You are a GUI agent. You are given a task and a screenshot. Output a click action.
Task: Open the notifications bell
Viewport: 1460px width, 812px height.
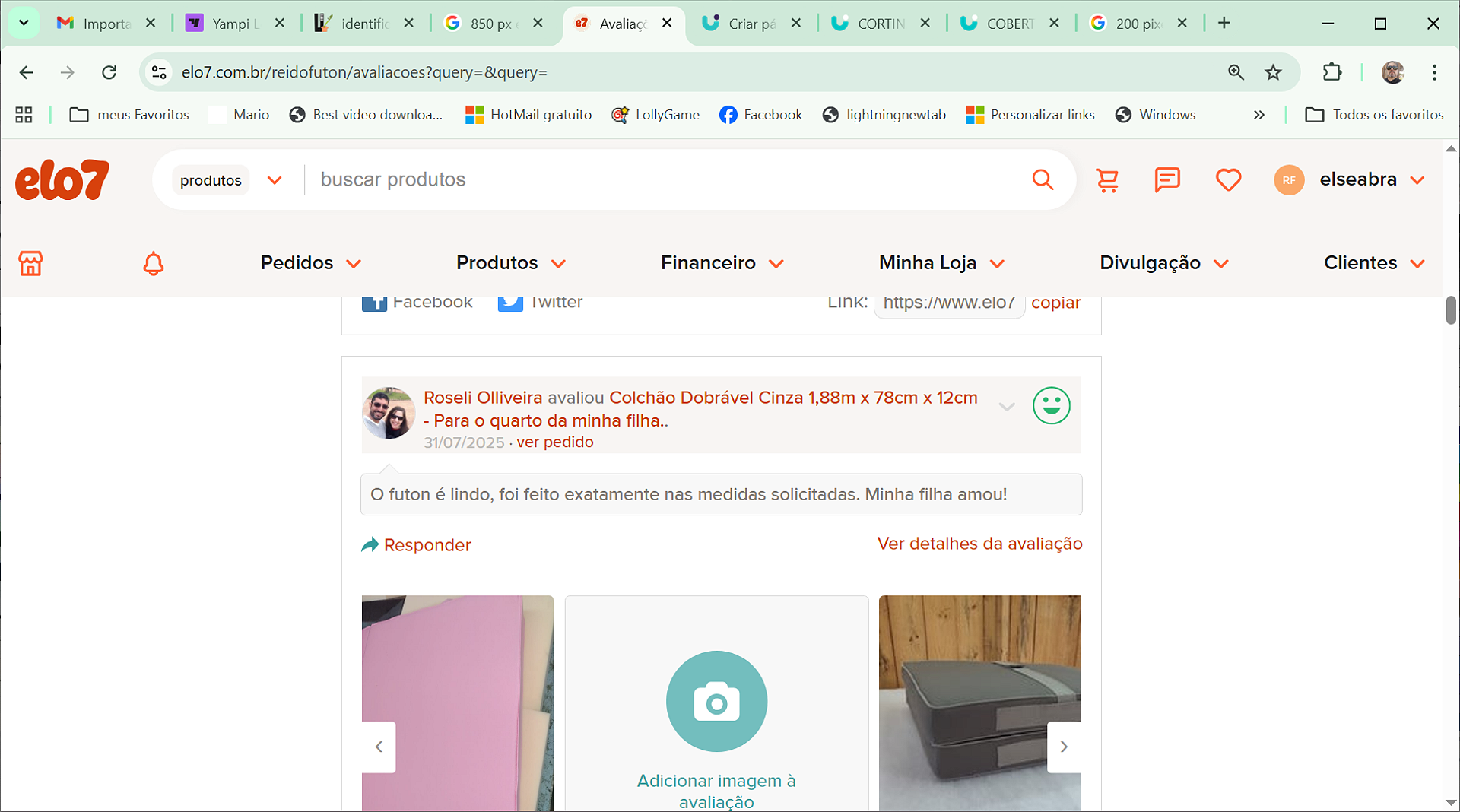coord(154,263)
